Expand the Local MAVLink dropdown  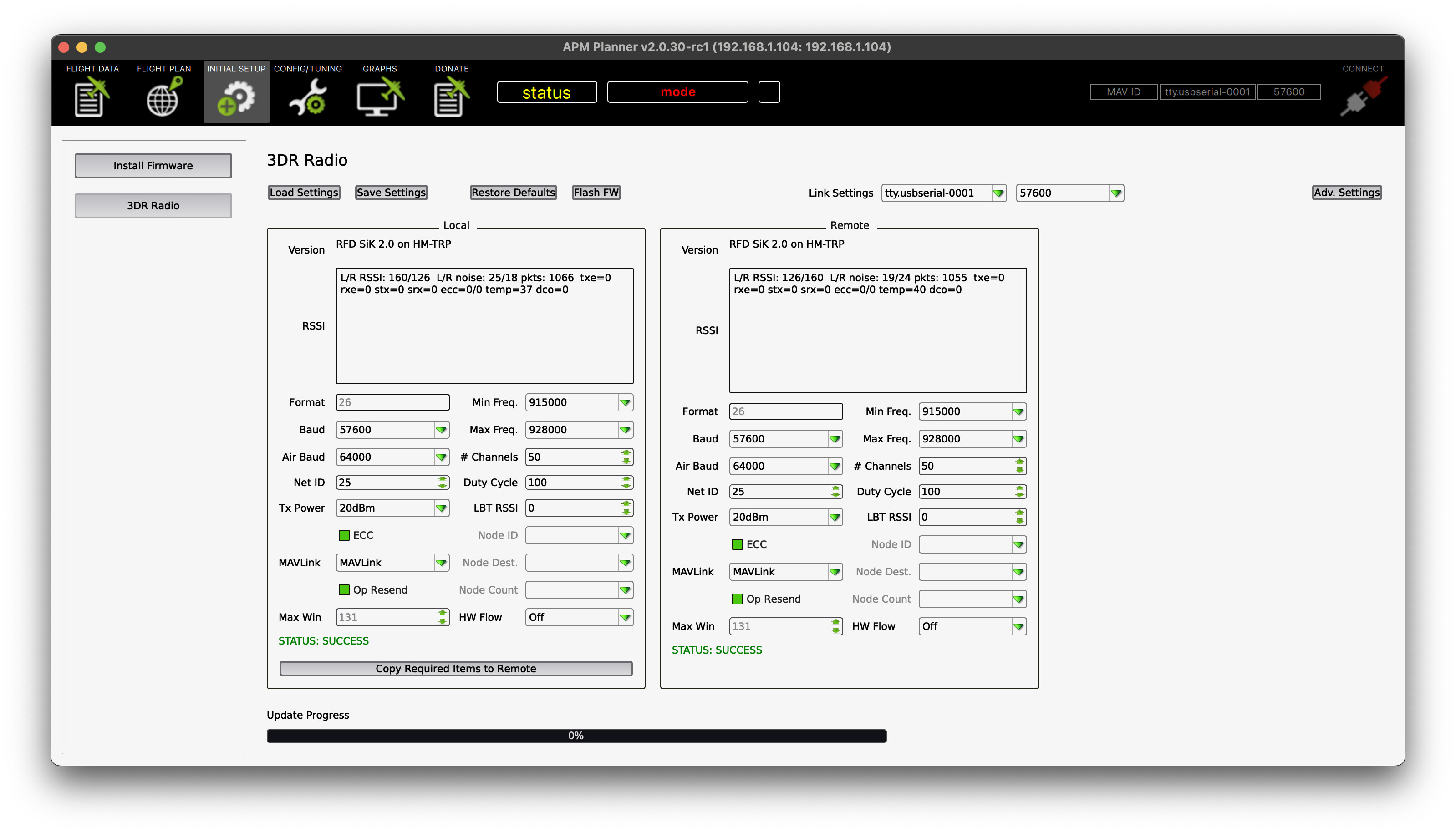tap(392, 563)
